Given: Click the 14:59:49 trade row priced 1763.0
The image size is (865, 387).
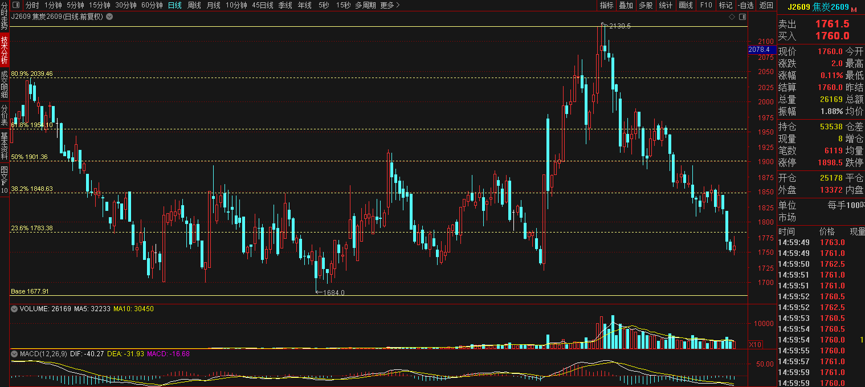Looking at the screenshot, I should coord(820,242).
